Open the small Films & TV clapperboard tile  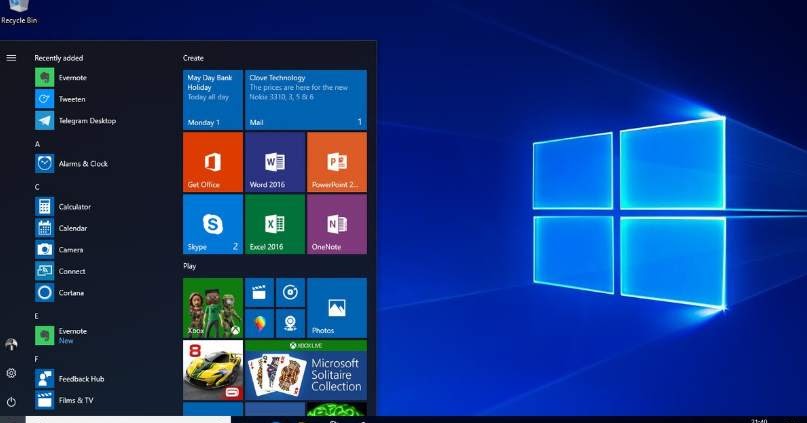tap(259, 293)
